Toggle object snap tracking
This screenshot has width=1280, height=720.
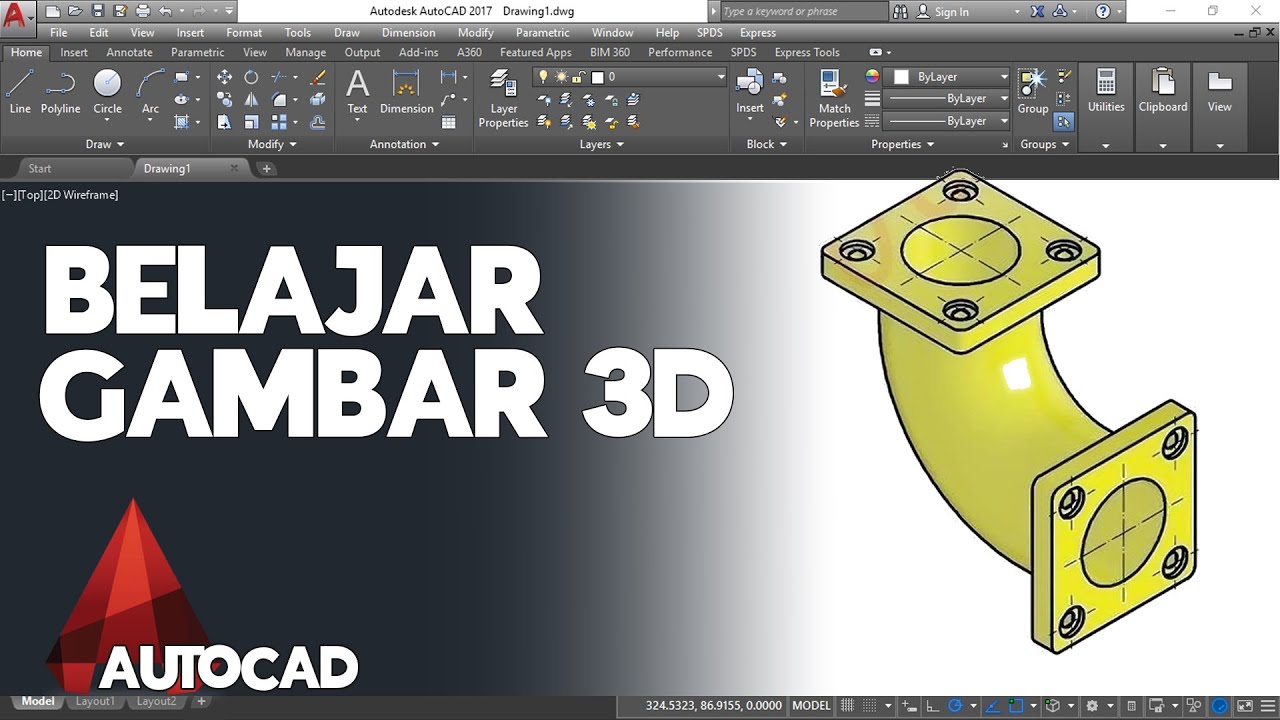click(x=995, y=705)
